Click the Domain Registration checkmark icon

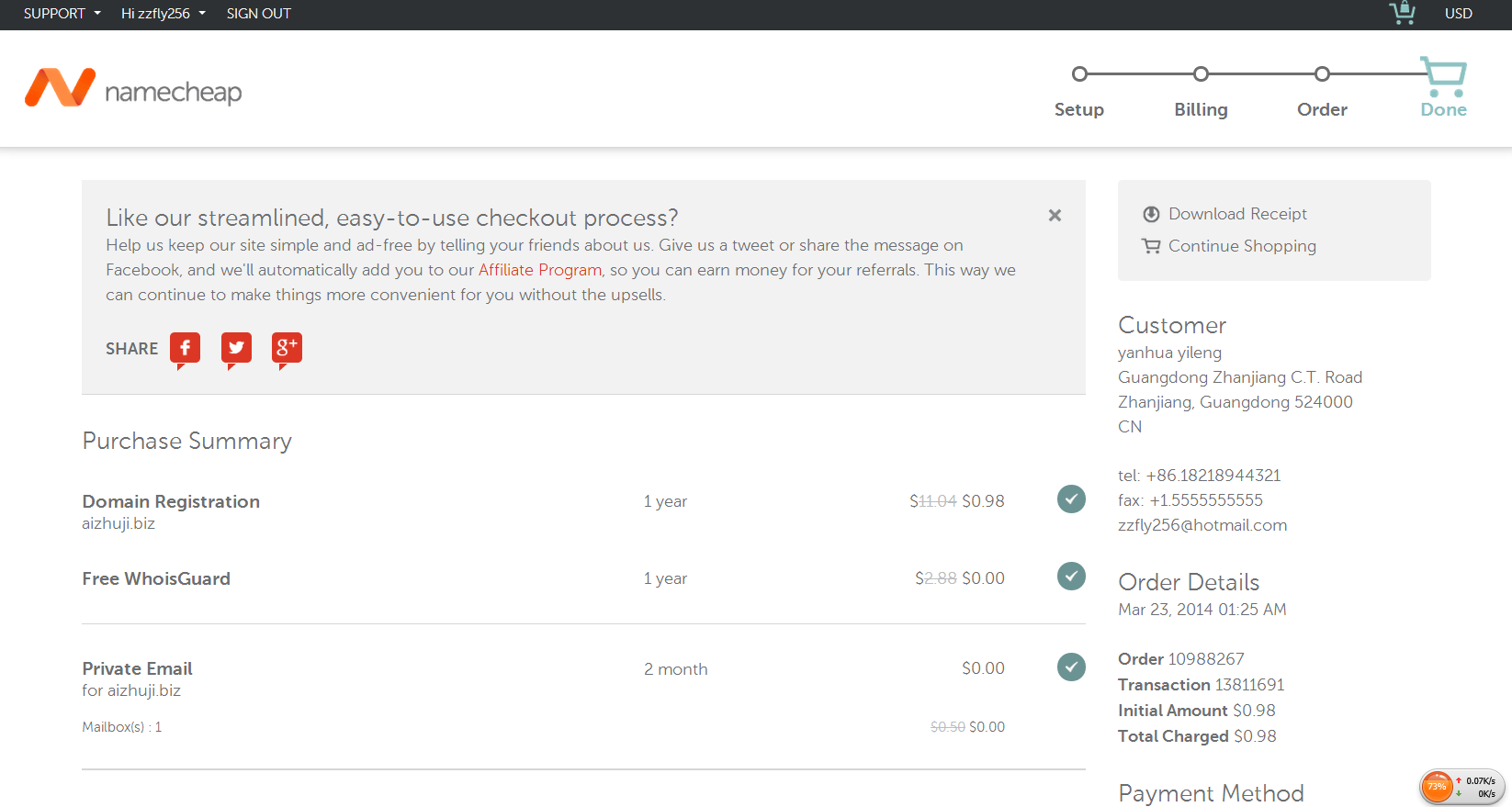coord(1071,499)
